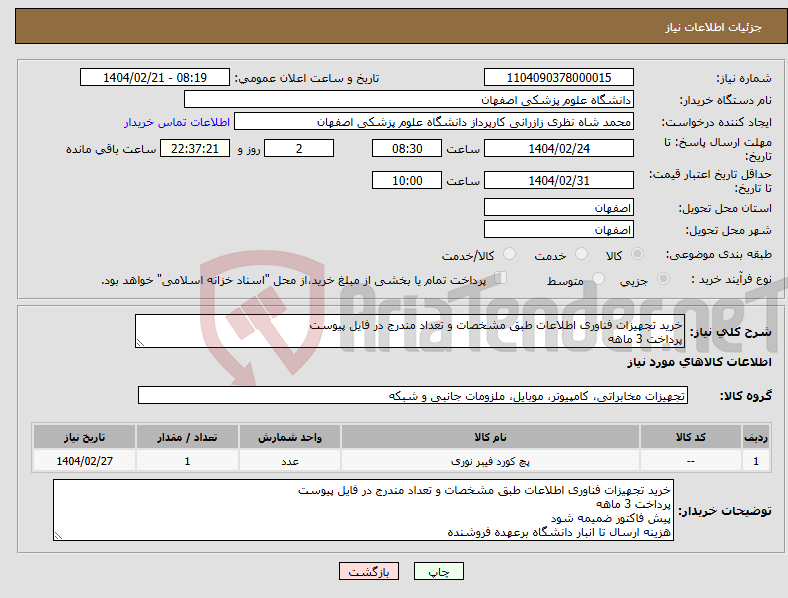The image size is (788, 598).
Task: Click the price validity date 1404/02/31
Action: pos(559,180)
